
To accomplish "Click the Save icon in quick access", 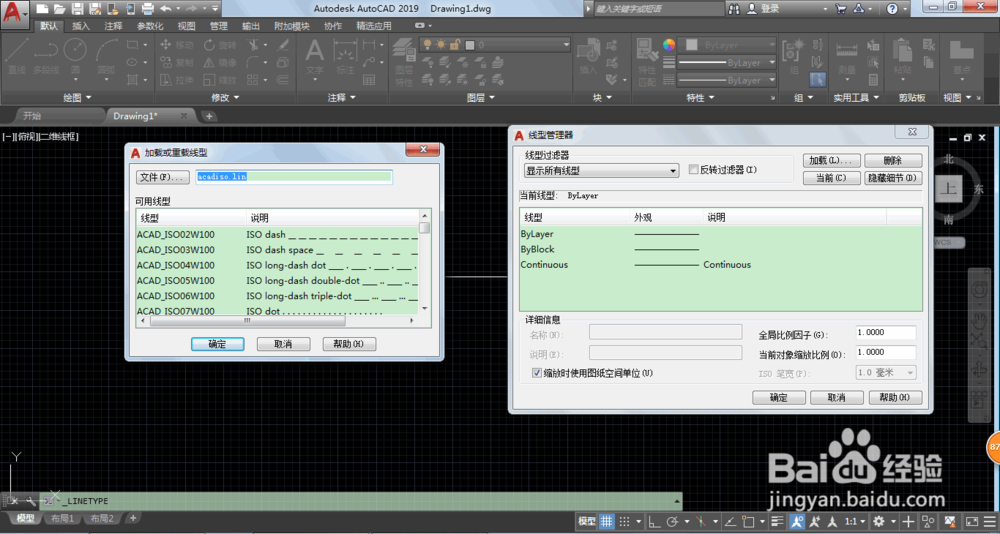I will click(77, 9).
